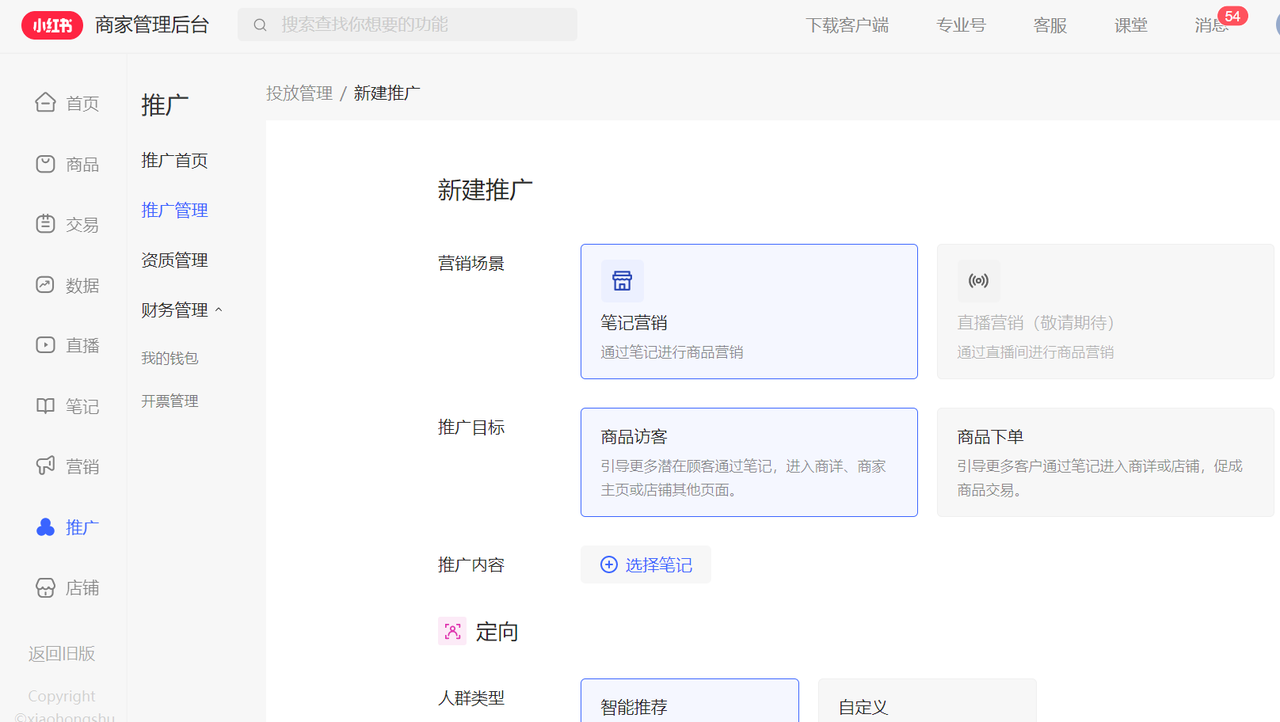
Task: Click 笔记 text in sidebar
Action: pos(83,407)
